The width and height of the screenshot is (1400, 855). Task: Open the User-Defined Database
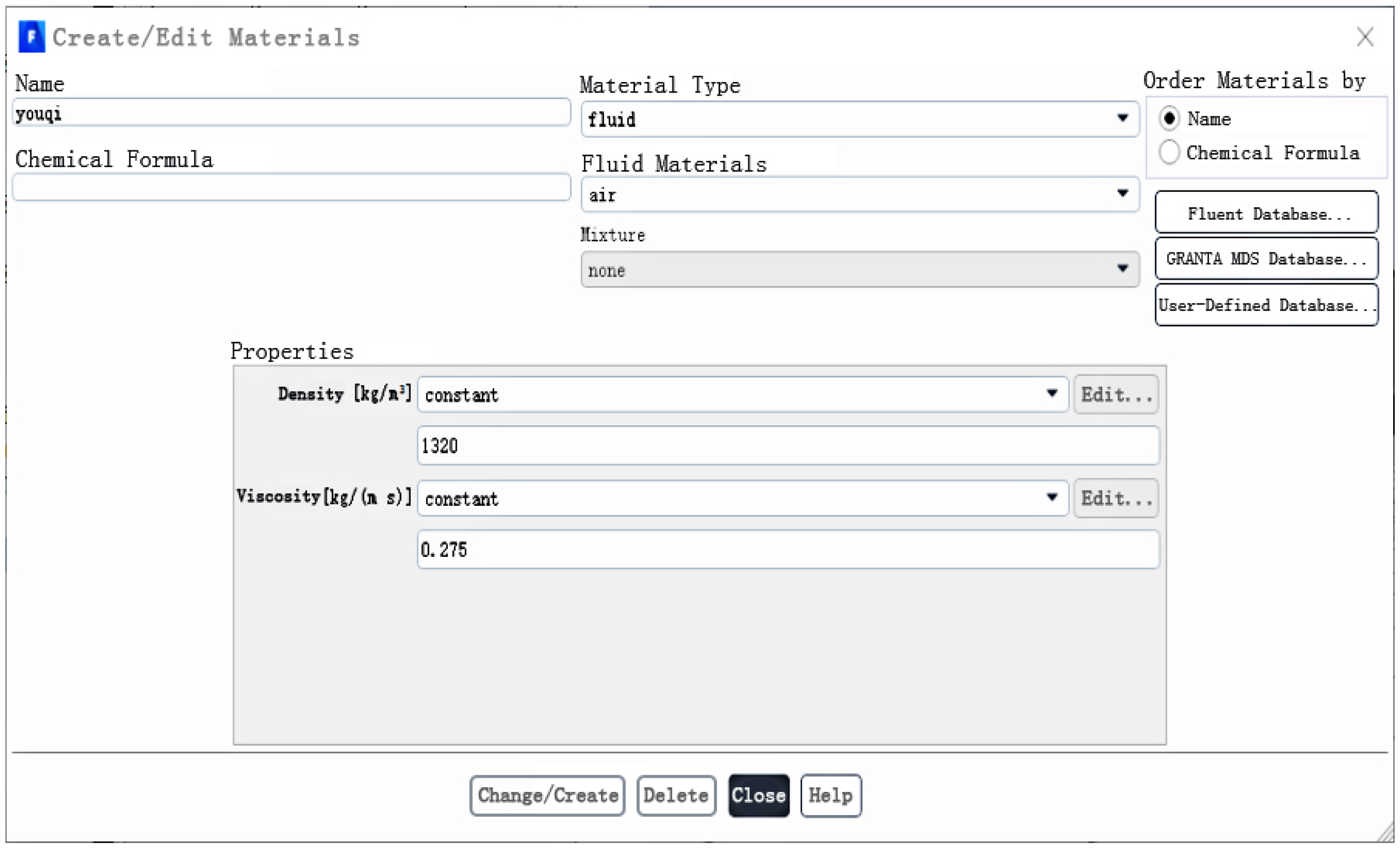click(x=1266, y=306)
